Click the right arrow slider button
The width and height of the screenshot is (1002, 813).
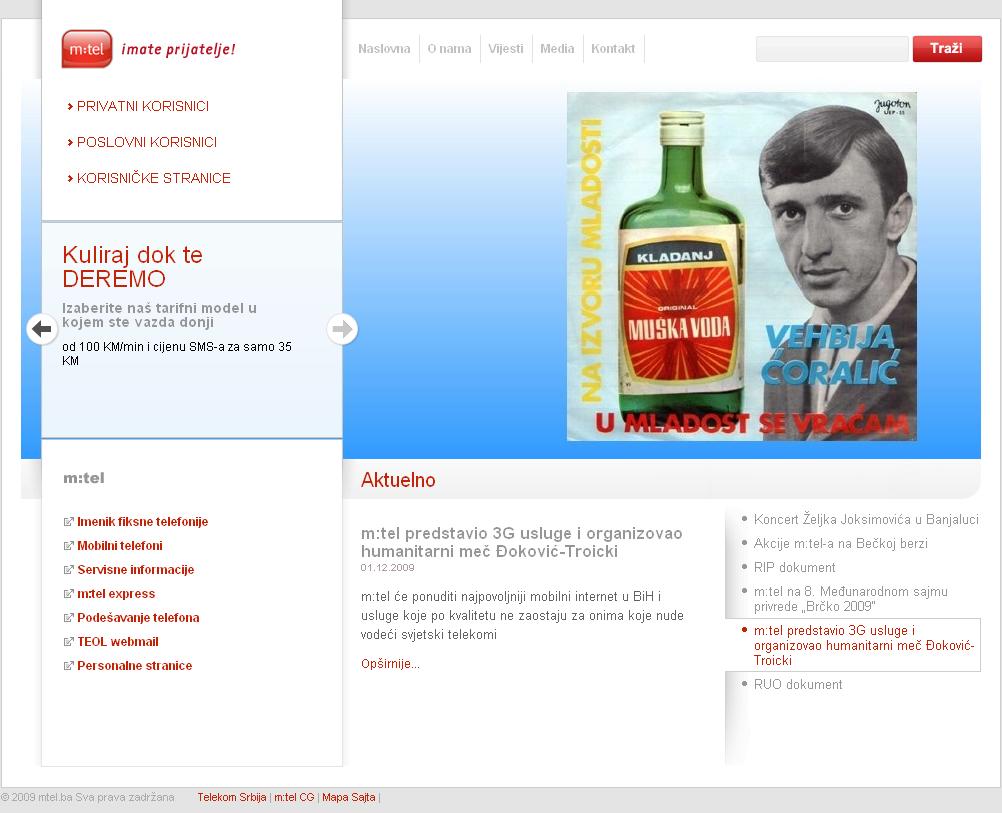coord(343,329)
